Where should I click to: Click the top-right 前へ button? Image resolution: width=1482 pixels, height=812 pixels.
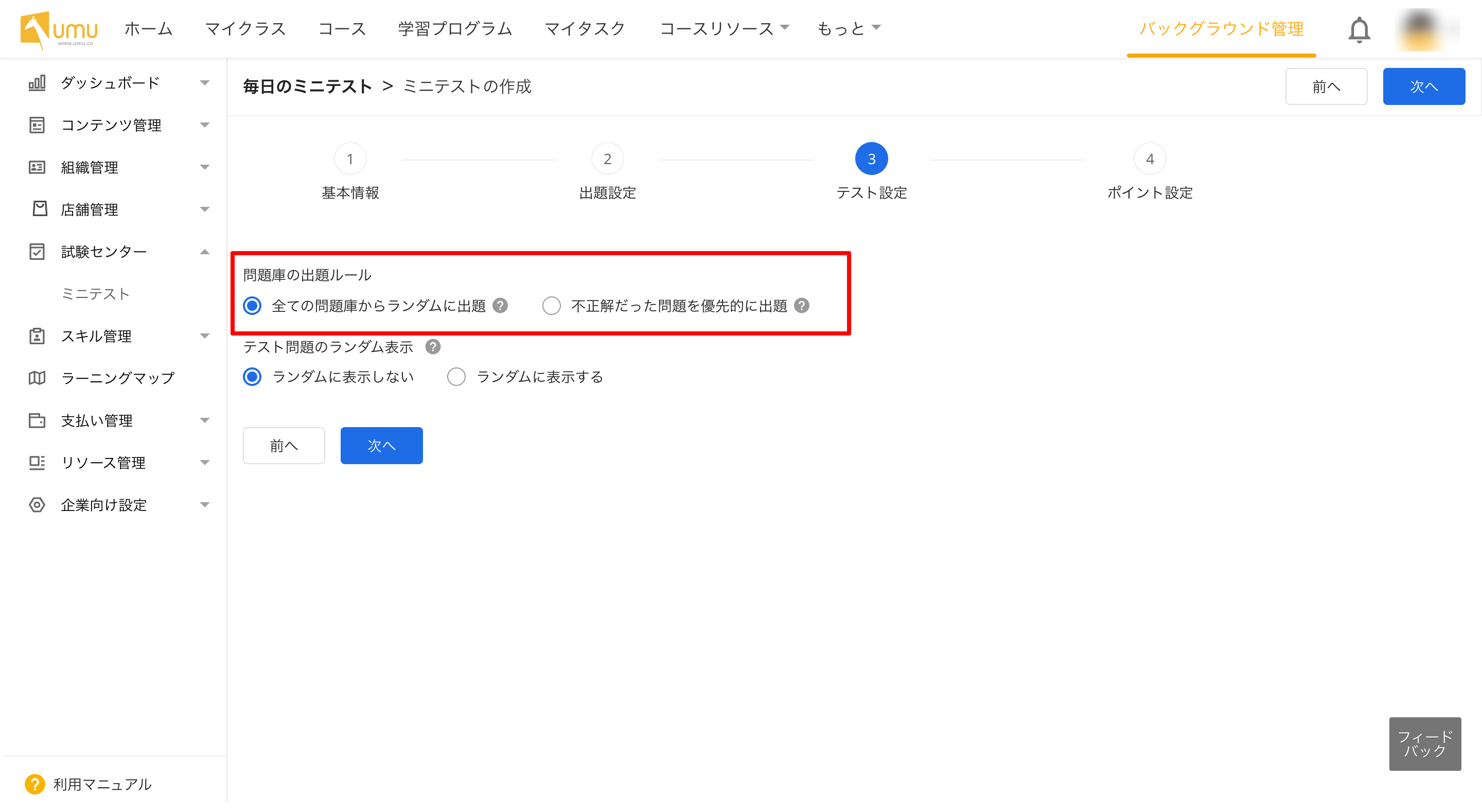pos(1326,86)
